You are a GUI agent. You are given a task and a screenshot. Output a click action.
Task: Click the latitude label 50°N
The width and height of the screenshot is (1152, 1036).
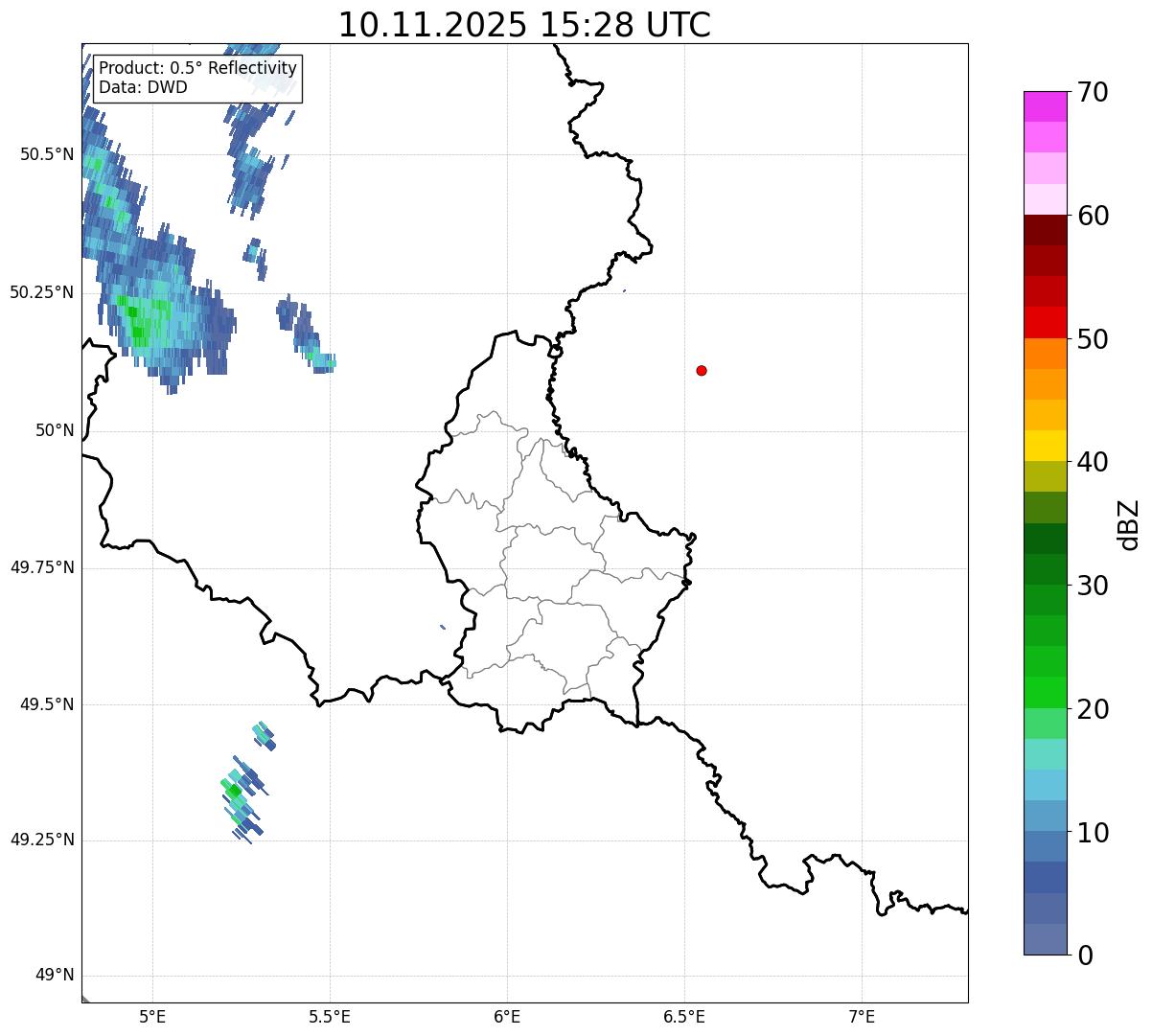(x=55, y=430)
